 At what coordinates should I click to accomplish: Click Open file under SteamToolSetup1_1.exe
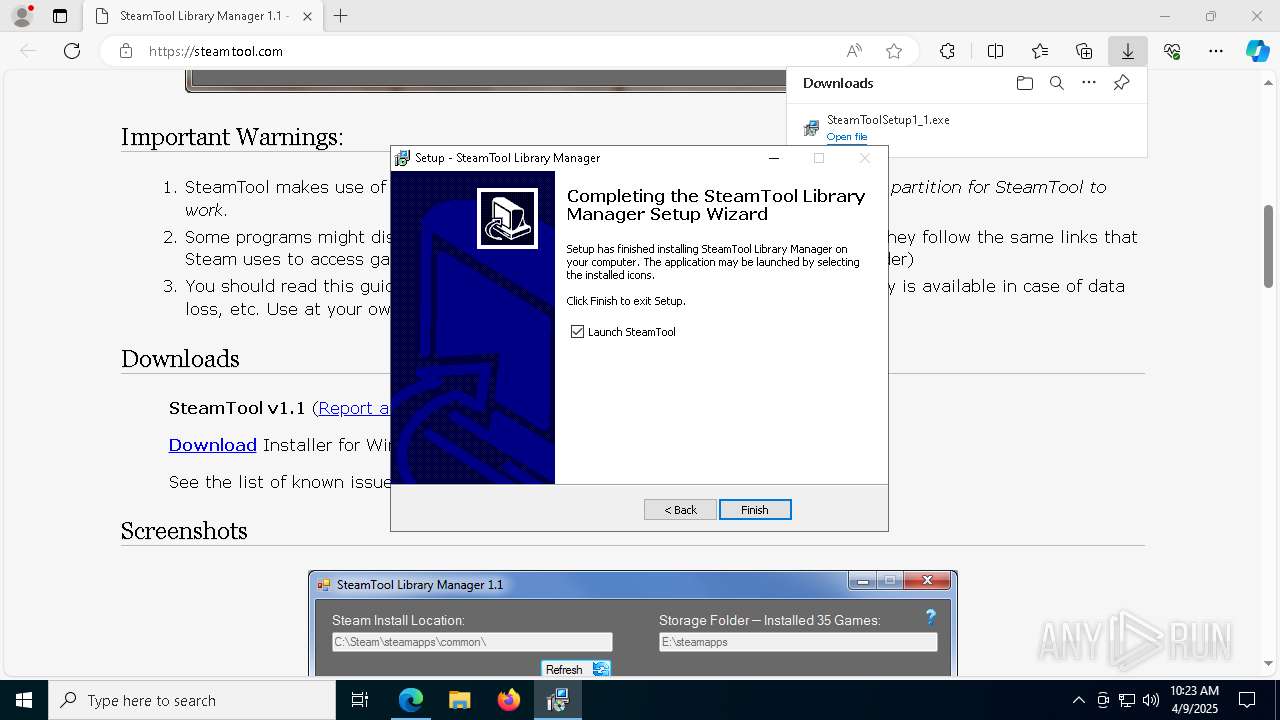click(x=847, y=137)
